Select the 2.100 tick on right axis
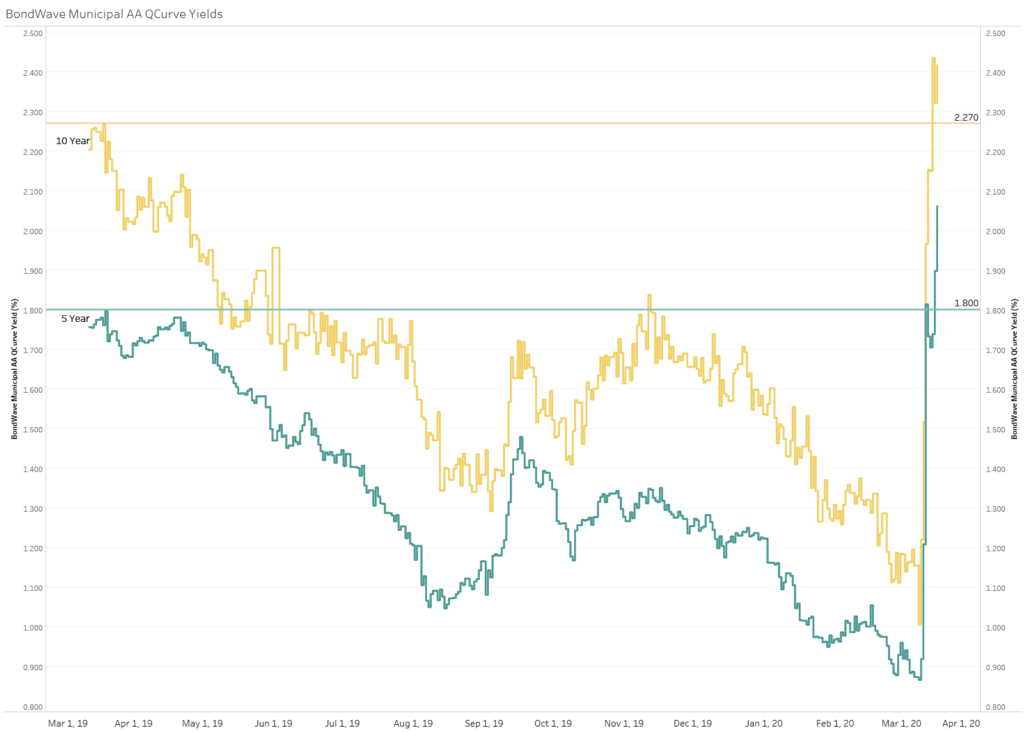Image resolution: width=1024 pixels, height=732 pixels. (995, 192)
